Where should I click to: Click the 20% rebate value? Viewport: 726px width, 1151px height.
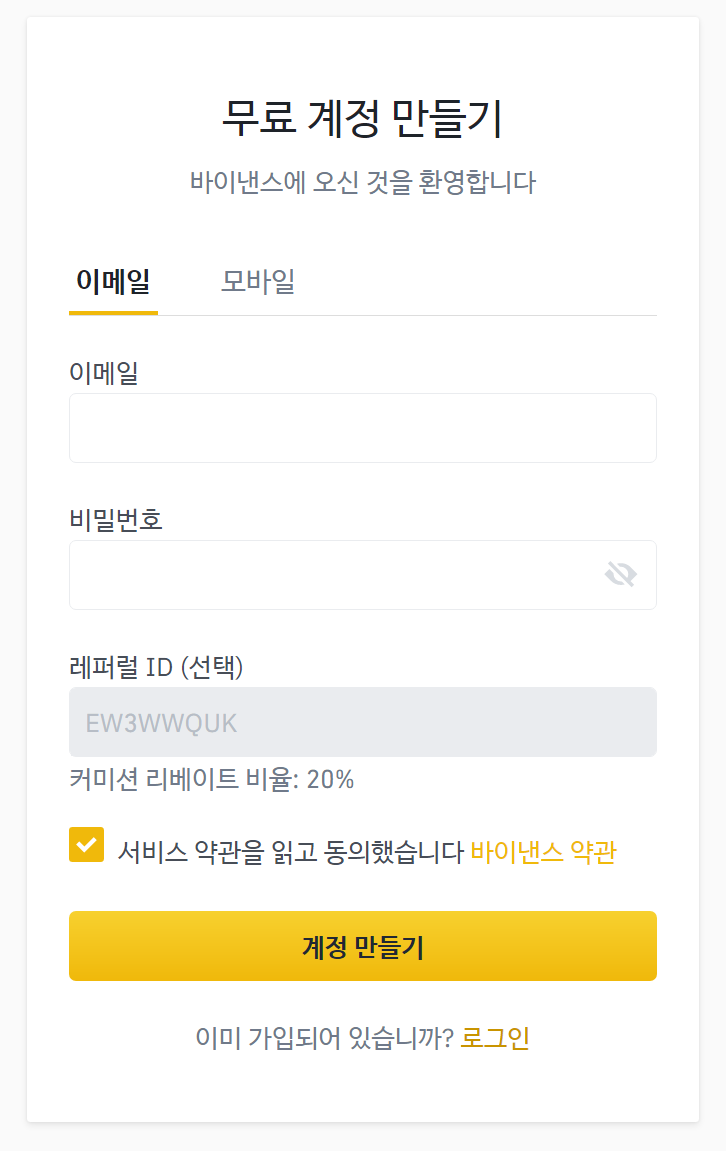point(330,779)
